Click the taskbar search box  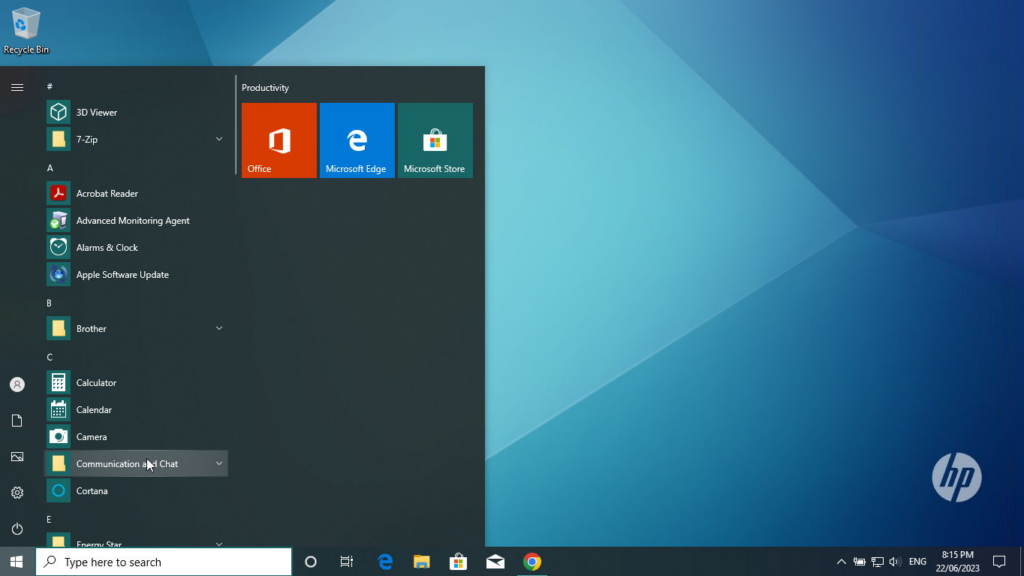[163, 562]
